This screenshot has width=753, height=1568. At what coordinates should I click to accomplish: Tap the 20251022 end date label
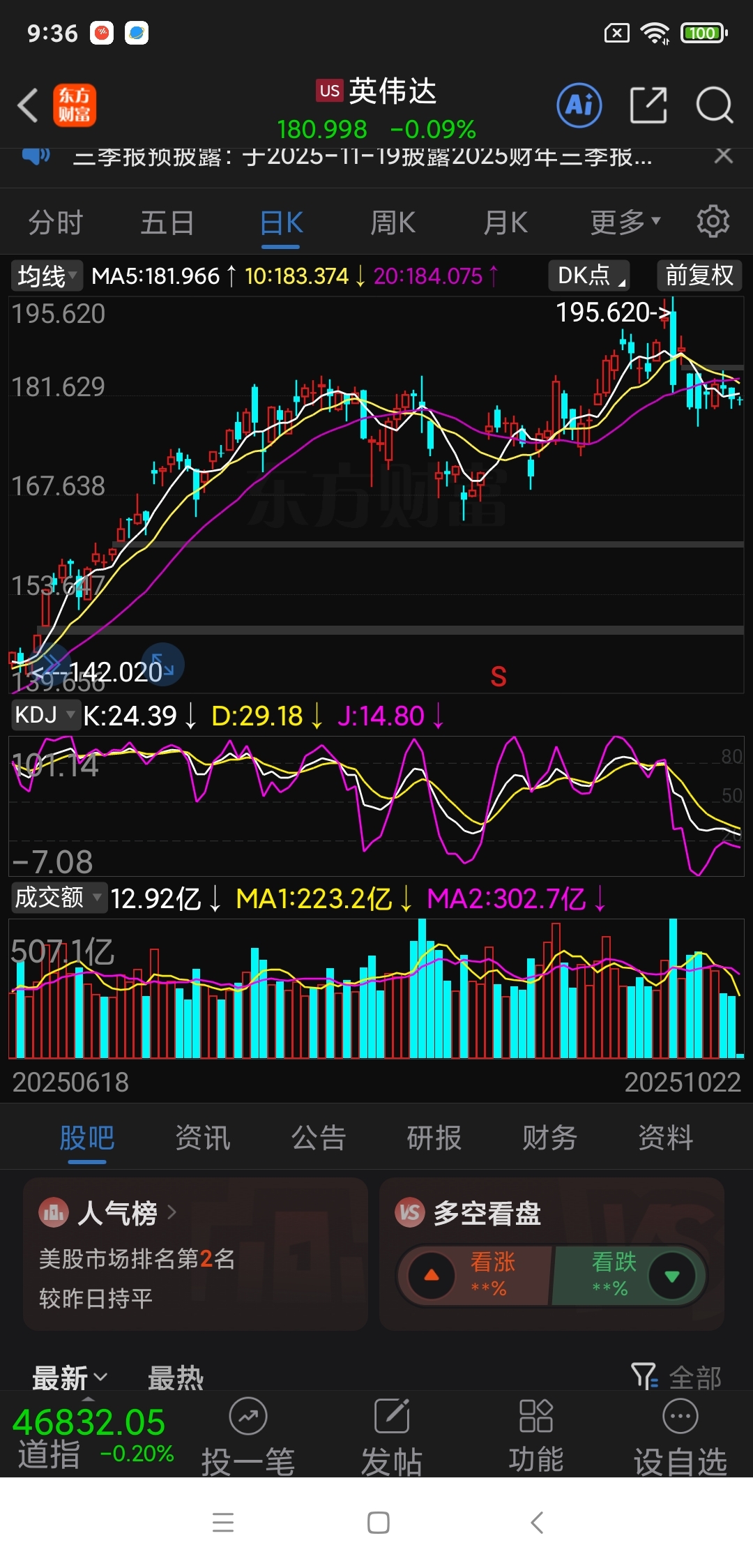pos(683,1082)
